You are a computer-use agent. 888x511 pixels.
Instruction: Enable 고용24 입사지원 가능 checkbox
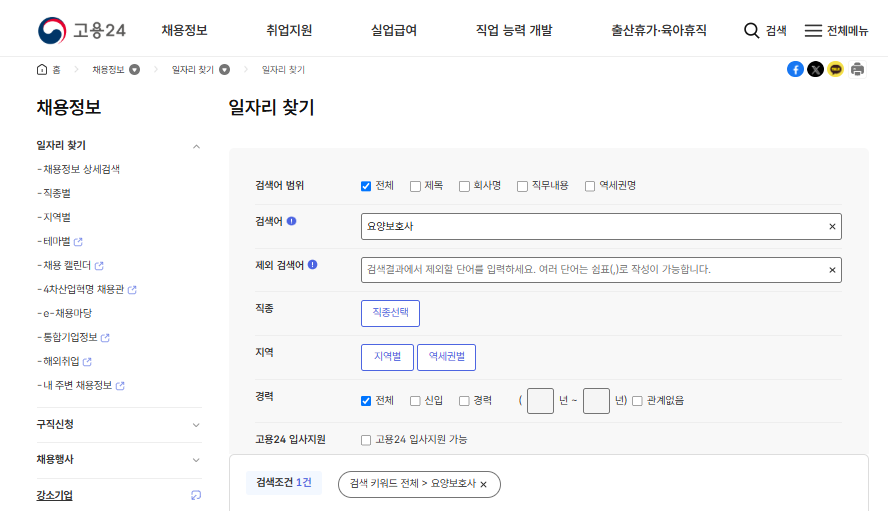366,440
